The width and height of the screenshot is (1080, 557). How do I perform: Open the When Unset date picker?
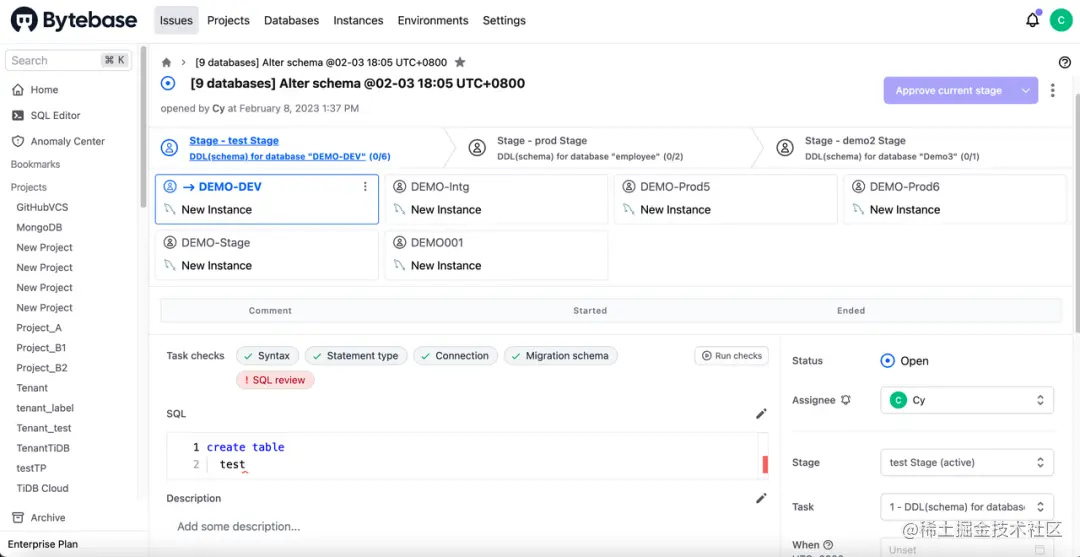coord(966,548)
